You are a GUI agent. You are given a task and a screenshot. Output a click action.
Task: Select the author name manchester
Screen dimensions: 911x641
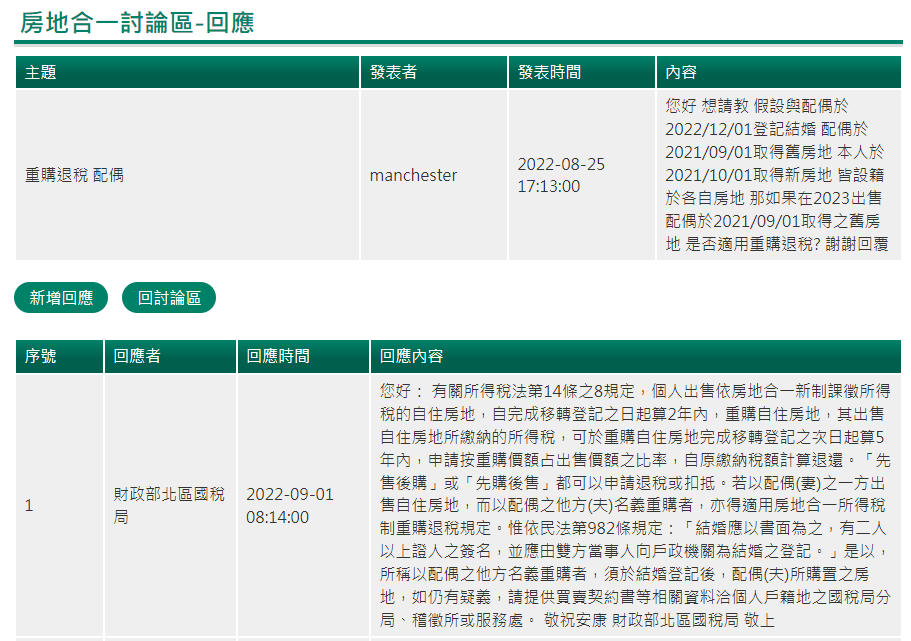[413, 175]
